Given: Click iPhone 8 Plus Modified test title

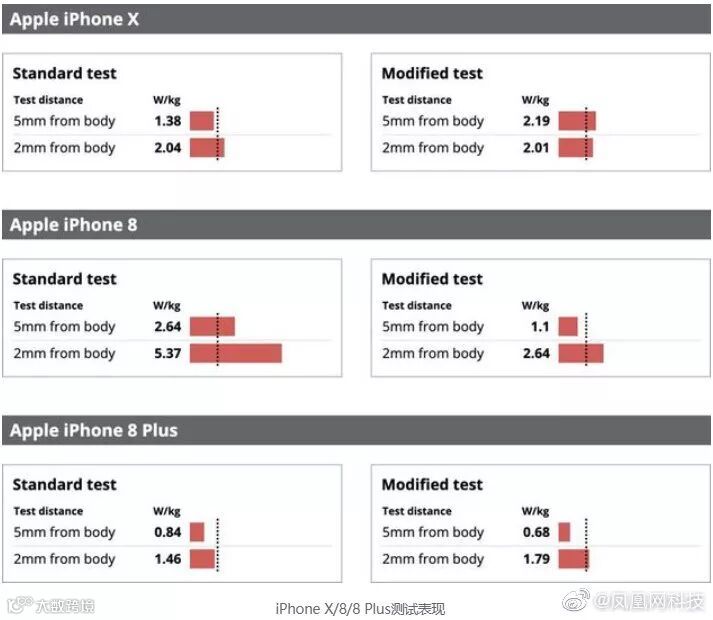Looking at the screenshot, I should (x=432, y=485).
